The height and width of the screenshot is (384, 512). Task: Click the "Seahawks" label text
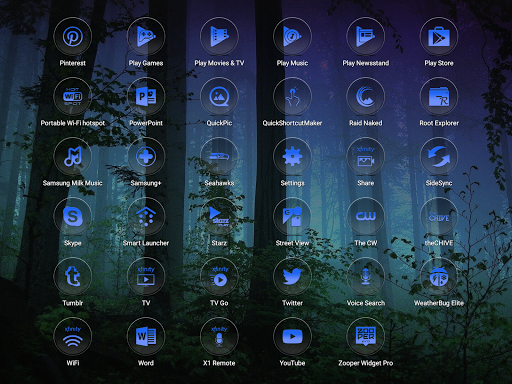point(219,183)
